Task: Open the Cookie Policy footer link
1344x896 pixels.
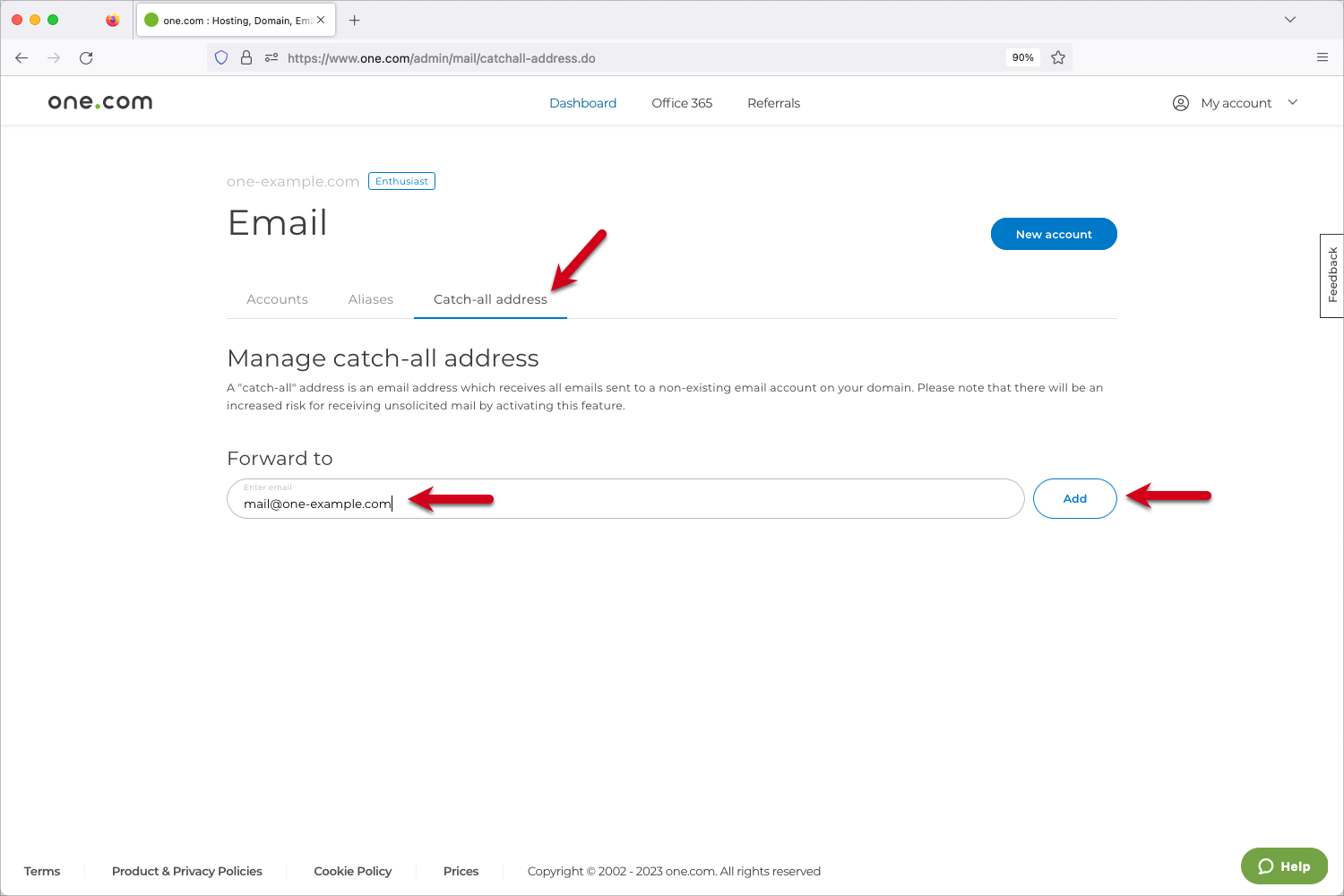Action: pos(352,871)
